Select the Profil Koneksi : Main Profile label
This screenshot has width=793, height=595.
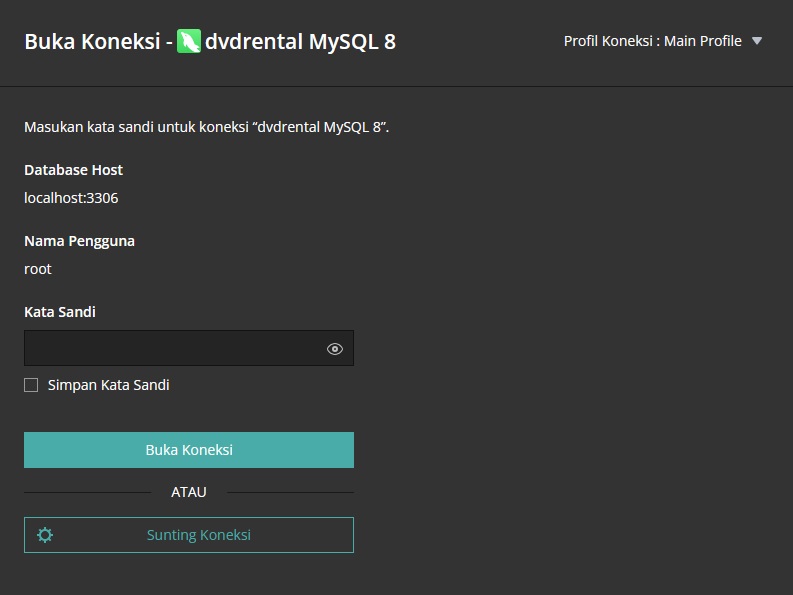point(652,41)
